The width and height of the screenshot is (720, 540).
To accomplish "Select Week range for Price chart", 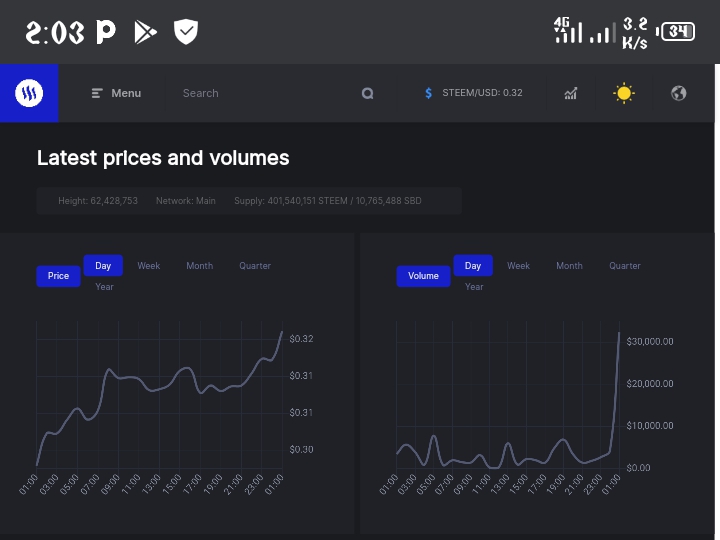I will point(149,266).
